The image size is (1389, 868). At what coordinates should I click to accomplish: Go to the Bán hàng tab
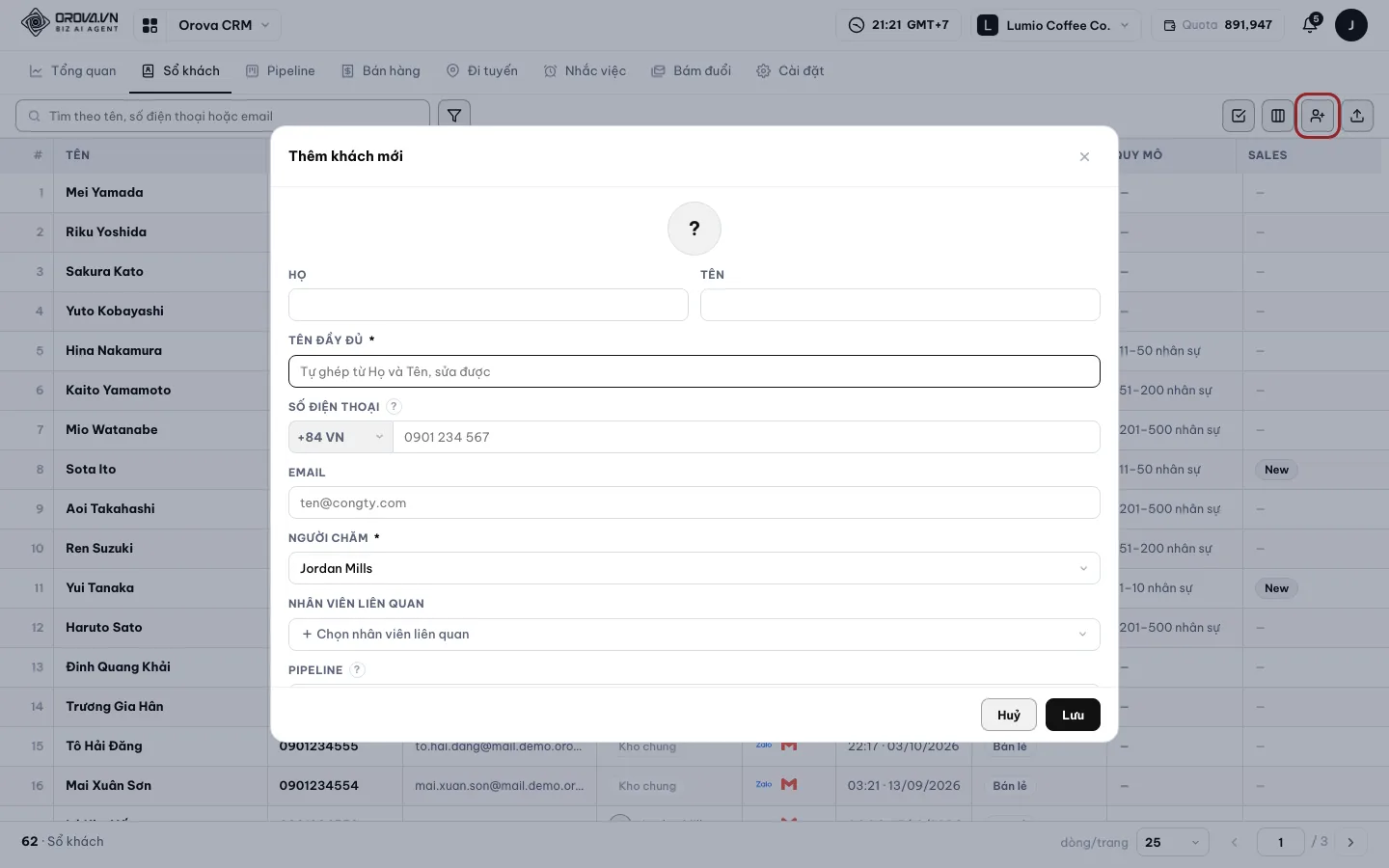pyautogui.click(x=381, y=71)
